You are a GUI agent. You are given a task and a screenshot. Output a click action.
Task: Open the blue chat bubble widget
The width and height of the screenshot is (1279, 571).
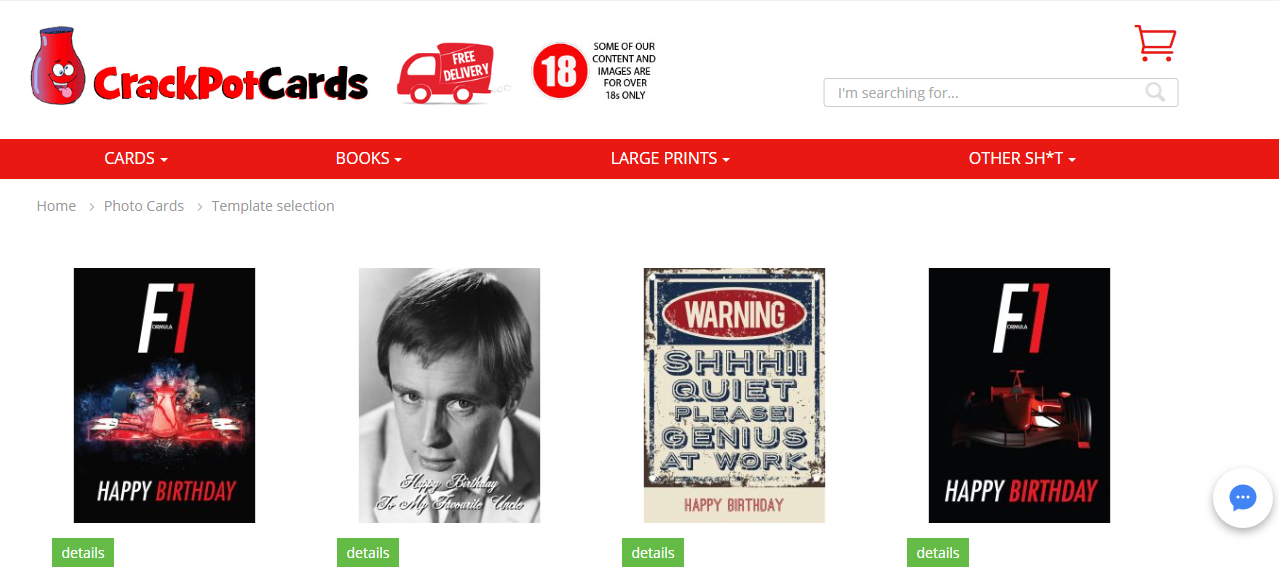pyautogui.click(x=1242, y=497)
